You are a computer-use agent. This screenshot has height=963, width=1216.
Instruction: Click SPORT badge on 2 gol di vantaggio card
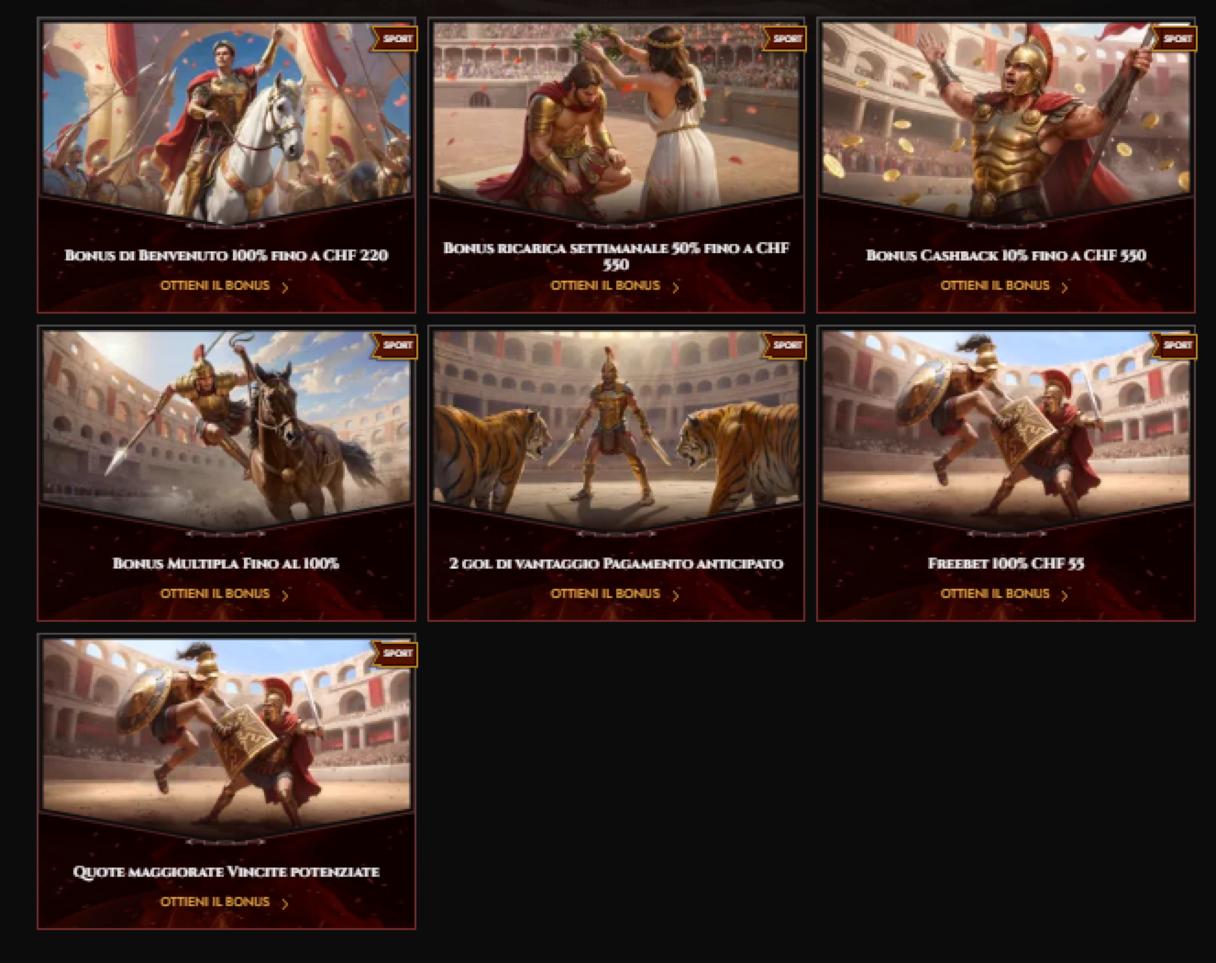click(x=785, y=346)
